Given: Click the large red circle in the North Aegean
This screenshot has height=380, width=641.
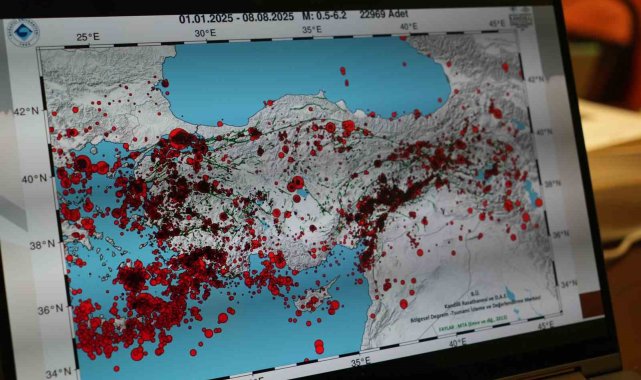Looking at the screenshot, I should click(x=83, y=163).
